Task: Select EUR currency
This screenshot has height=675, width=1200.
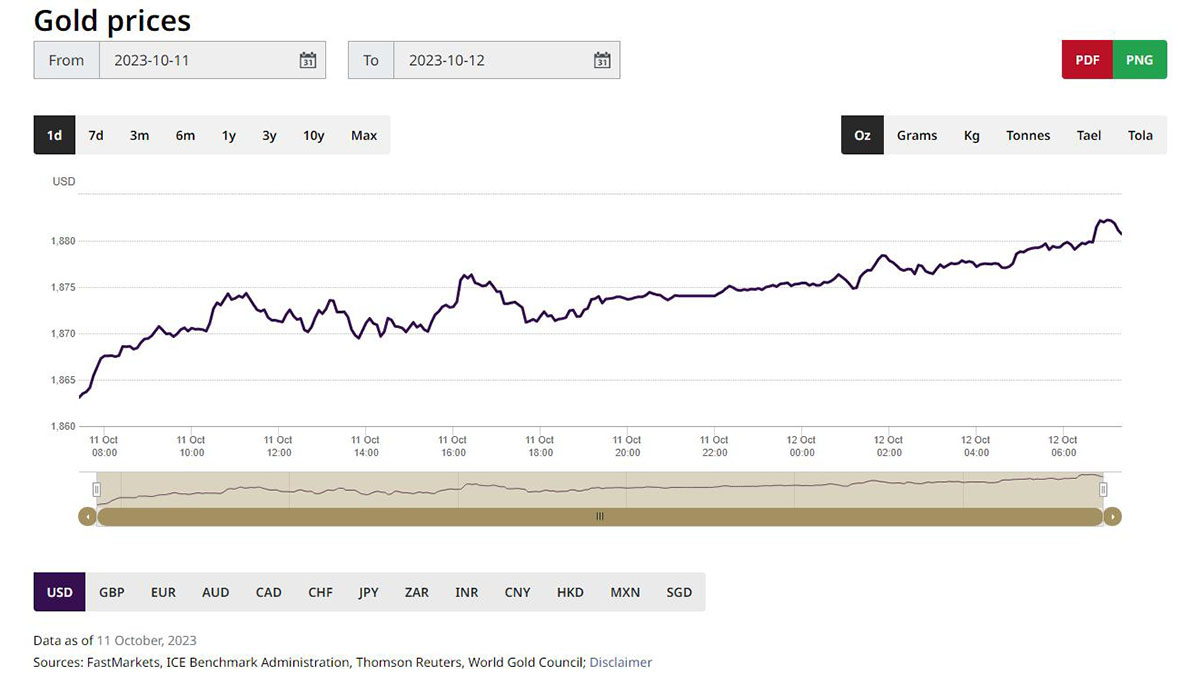Action: 163,592
